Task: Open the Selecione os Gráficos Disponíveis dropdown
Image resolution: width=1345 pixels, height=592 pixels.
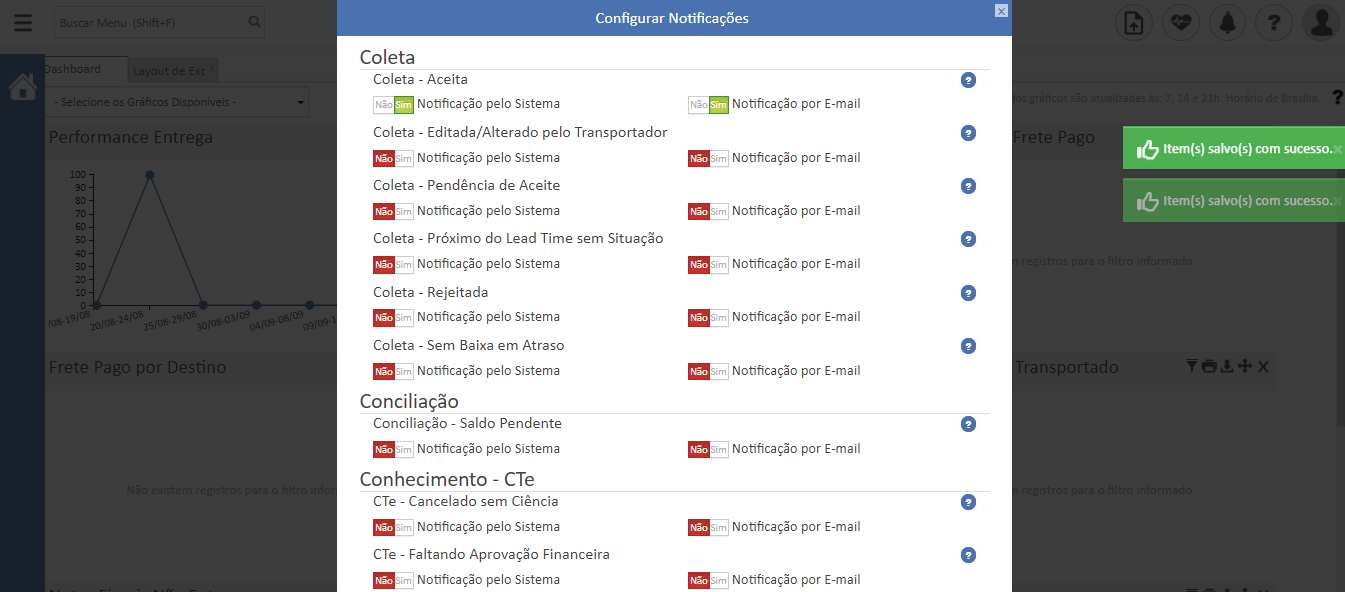Action: (x=178, y=101)
